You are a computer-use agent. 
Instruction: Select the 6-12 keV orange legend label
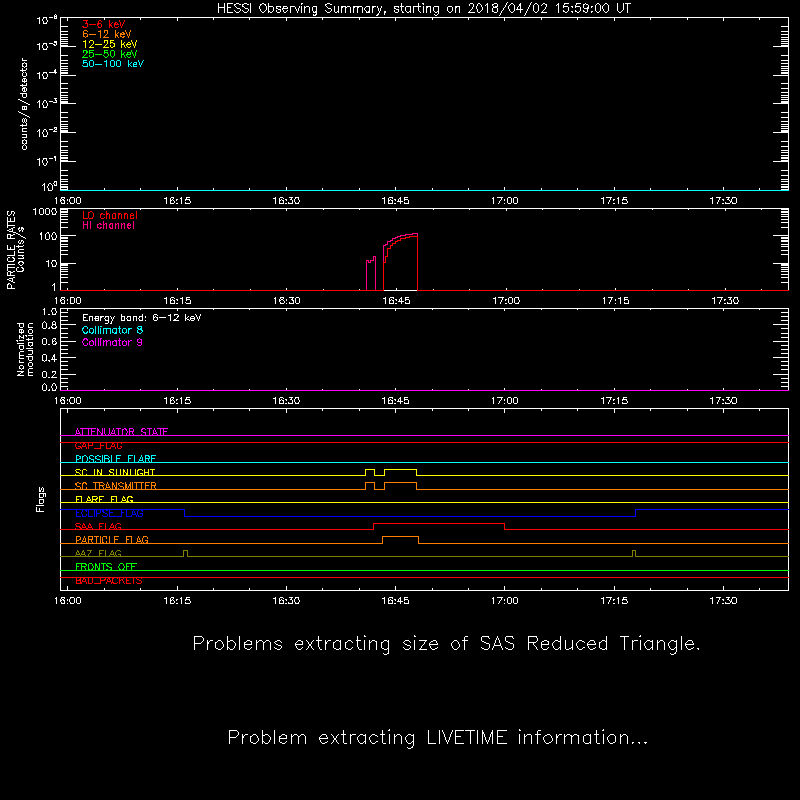tap(107, 34)
